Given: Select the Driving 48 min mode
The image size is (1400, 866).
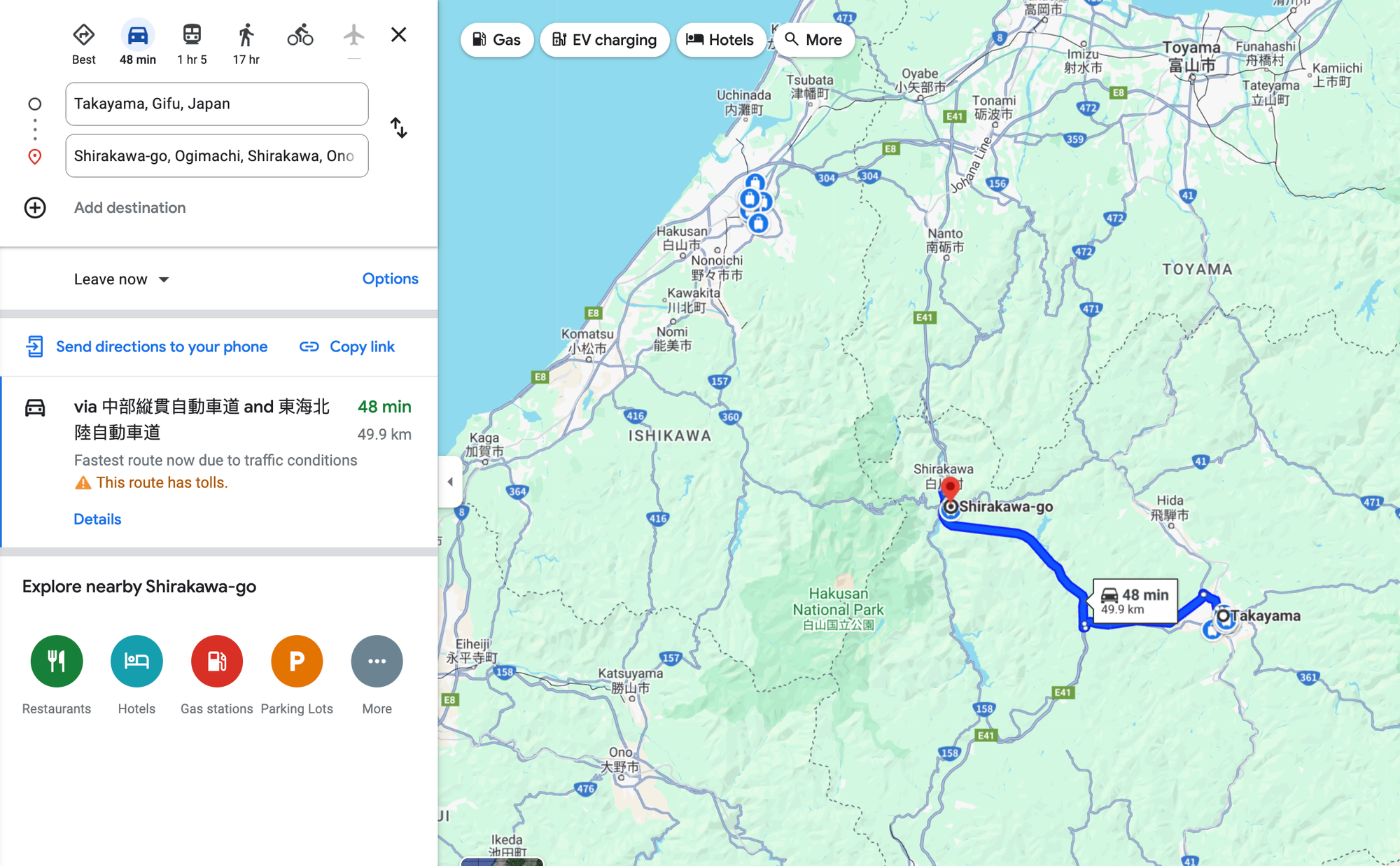Looking at the screenshot, I should (x=138, y=35).
